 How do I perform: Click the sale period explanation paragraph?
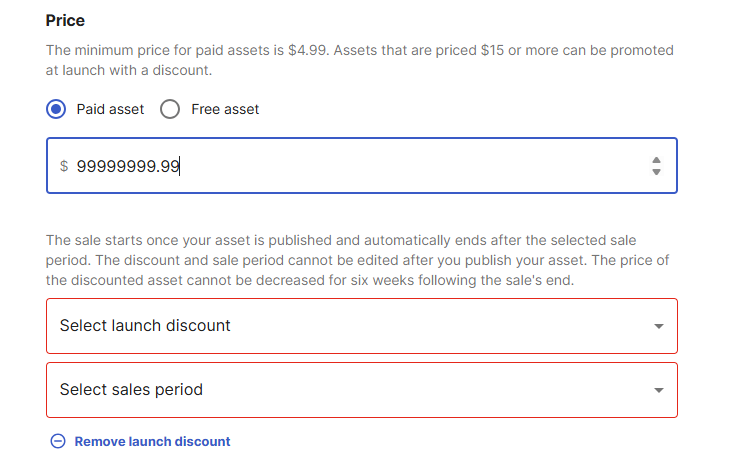pyautogui.click(x=358, y=260)
